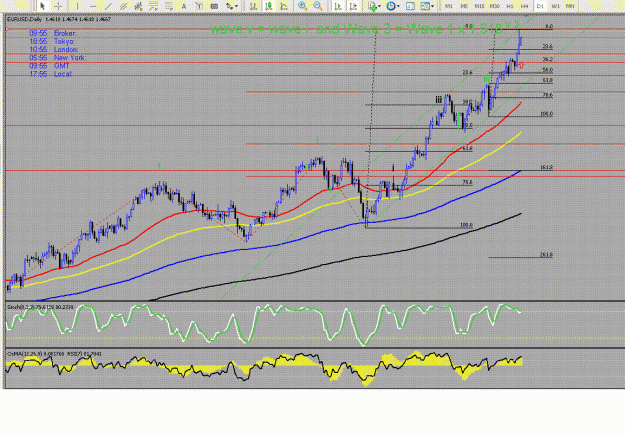625x437 pixels.
Task: Click the rectangle label tool icon
Action: 214,6
